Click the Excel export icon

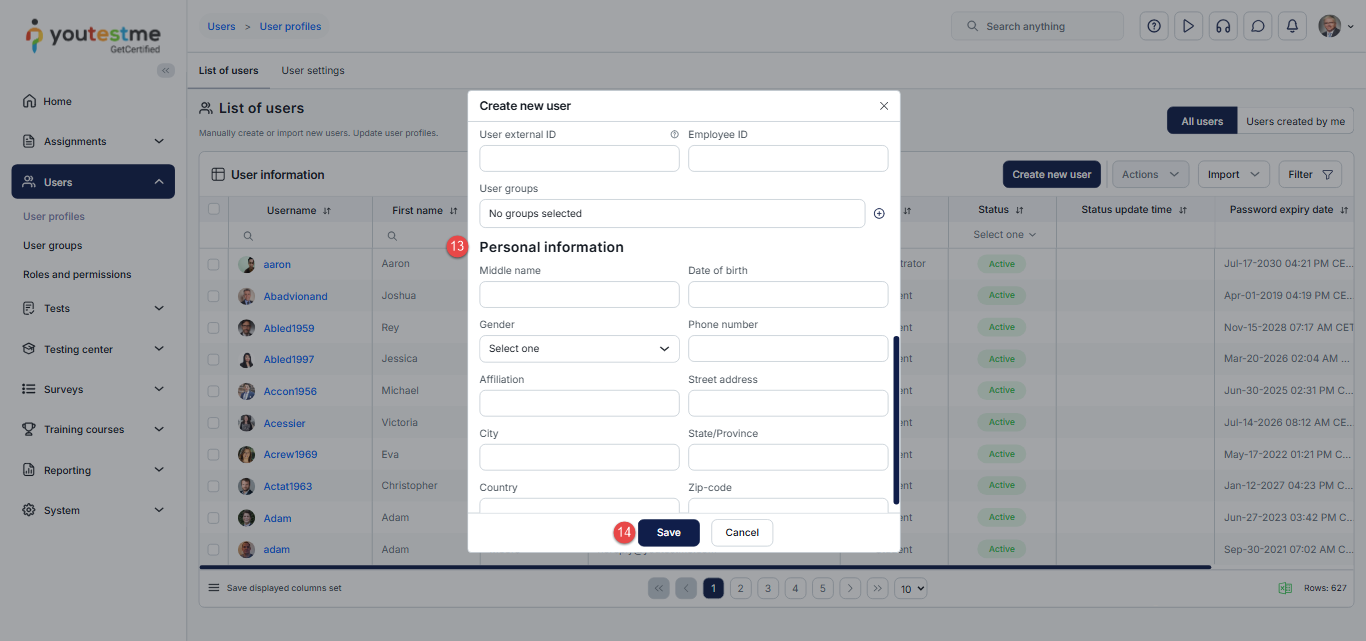point(1285,588)
